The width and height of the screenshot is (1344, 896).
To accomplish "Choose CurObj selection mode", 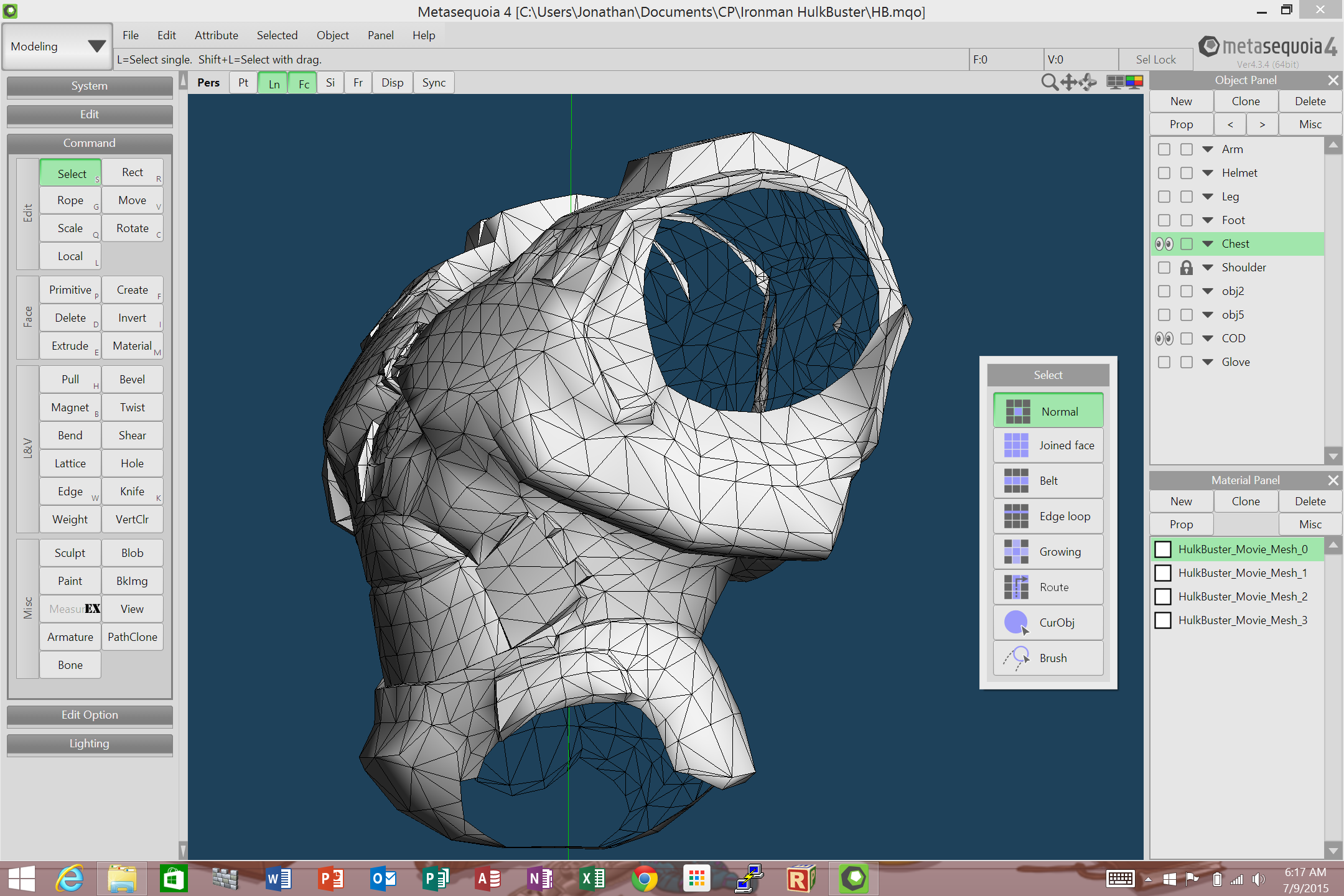I will pos(1048,623).
